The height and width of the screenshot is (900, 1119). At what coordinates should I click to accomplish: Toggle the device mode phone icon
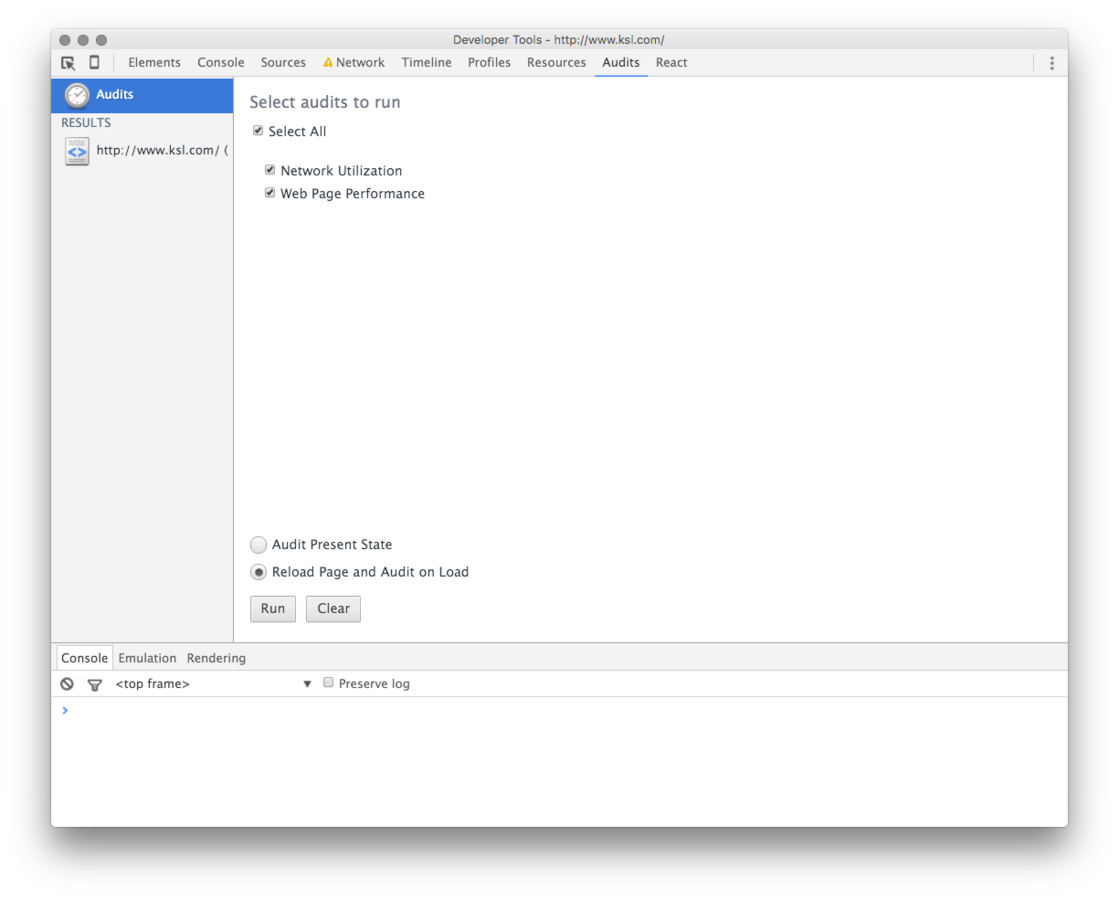(x=94, y=62)
